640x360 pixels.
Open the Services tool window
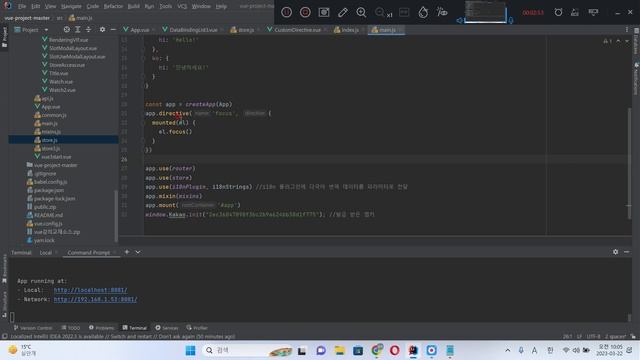click(x=167, y=328)
